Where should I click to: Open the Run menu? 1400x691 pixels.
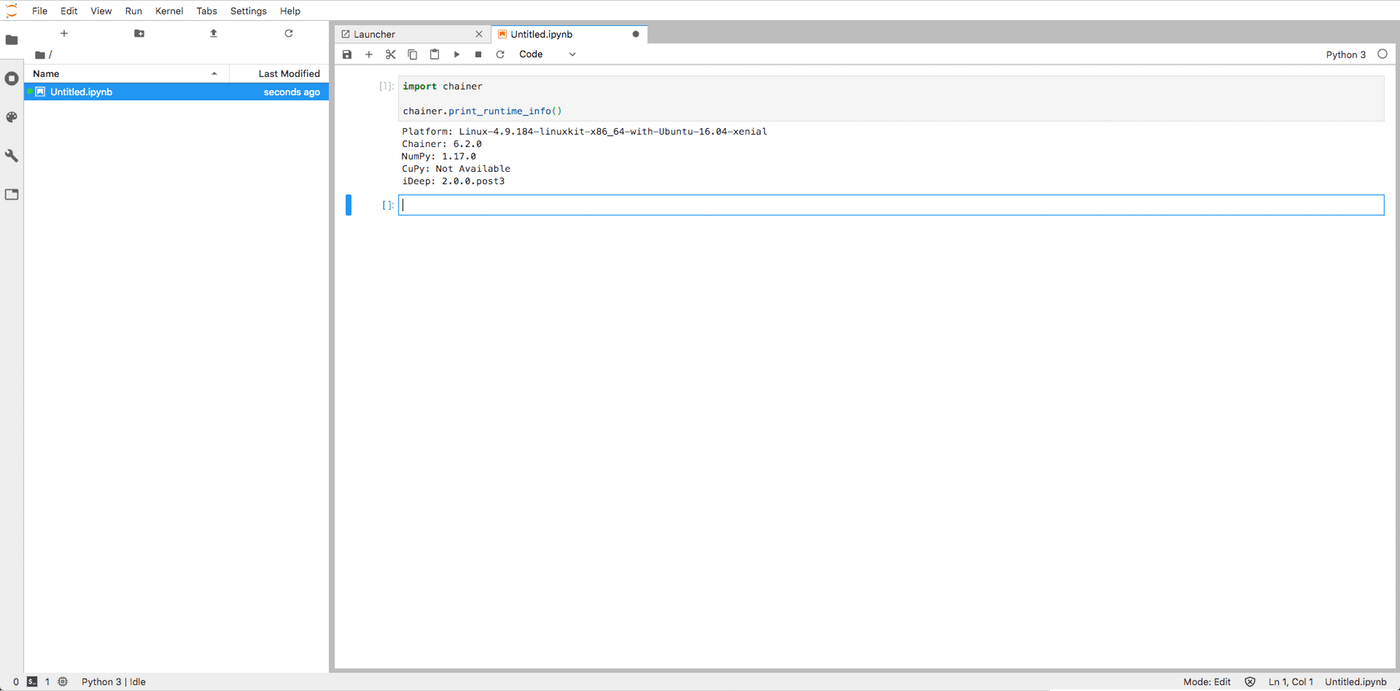point(133,11)
